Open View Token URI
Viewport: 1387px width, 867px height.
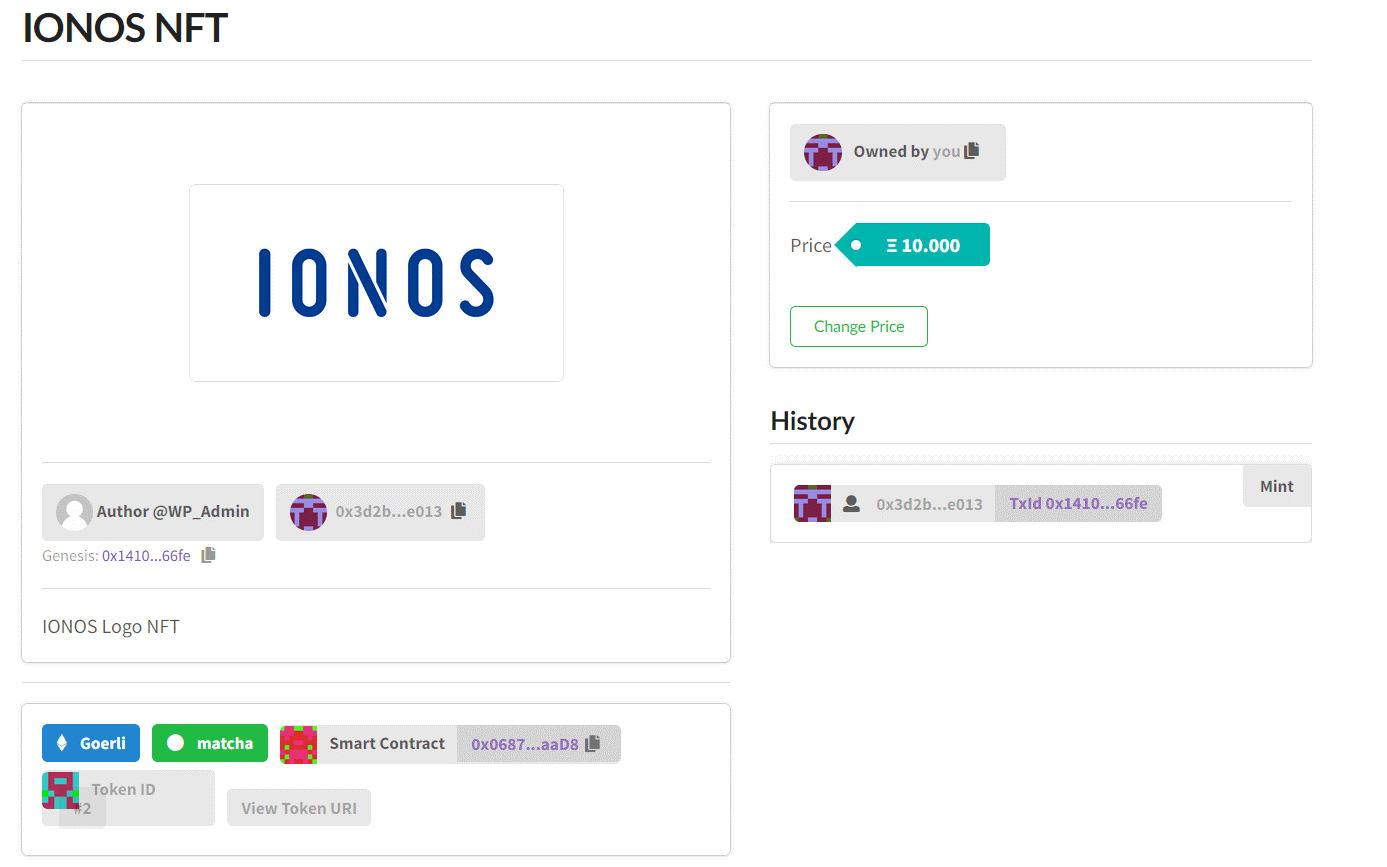click(x=299, y=808)
